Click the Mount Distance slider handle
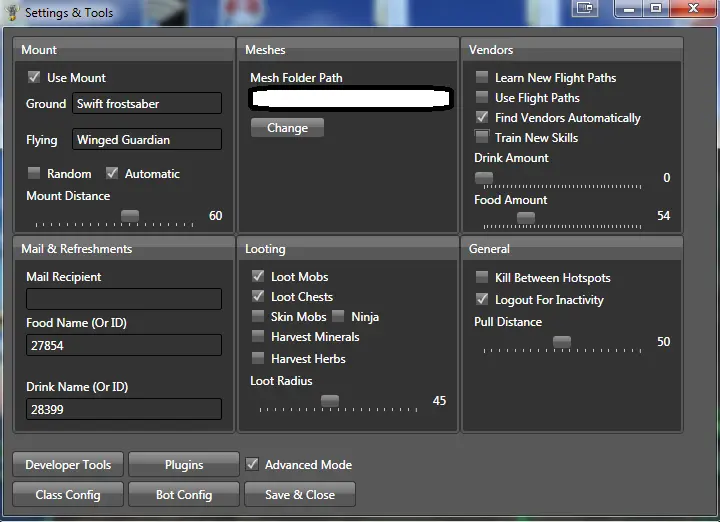Image resolution: width=720 pixels, height=522 pixels. pos(130,215)
